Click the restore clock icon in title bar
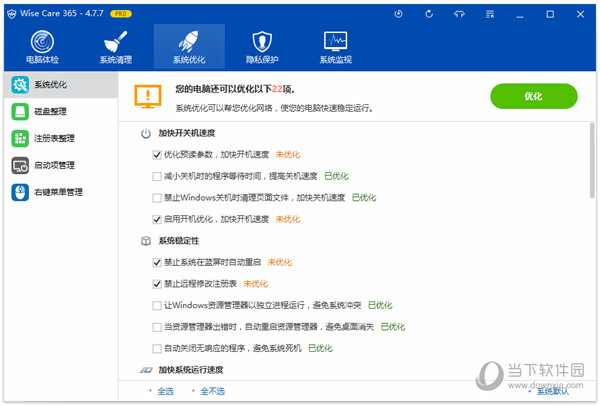 pos(398,14)
